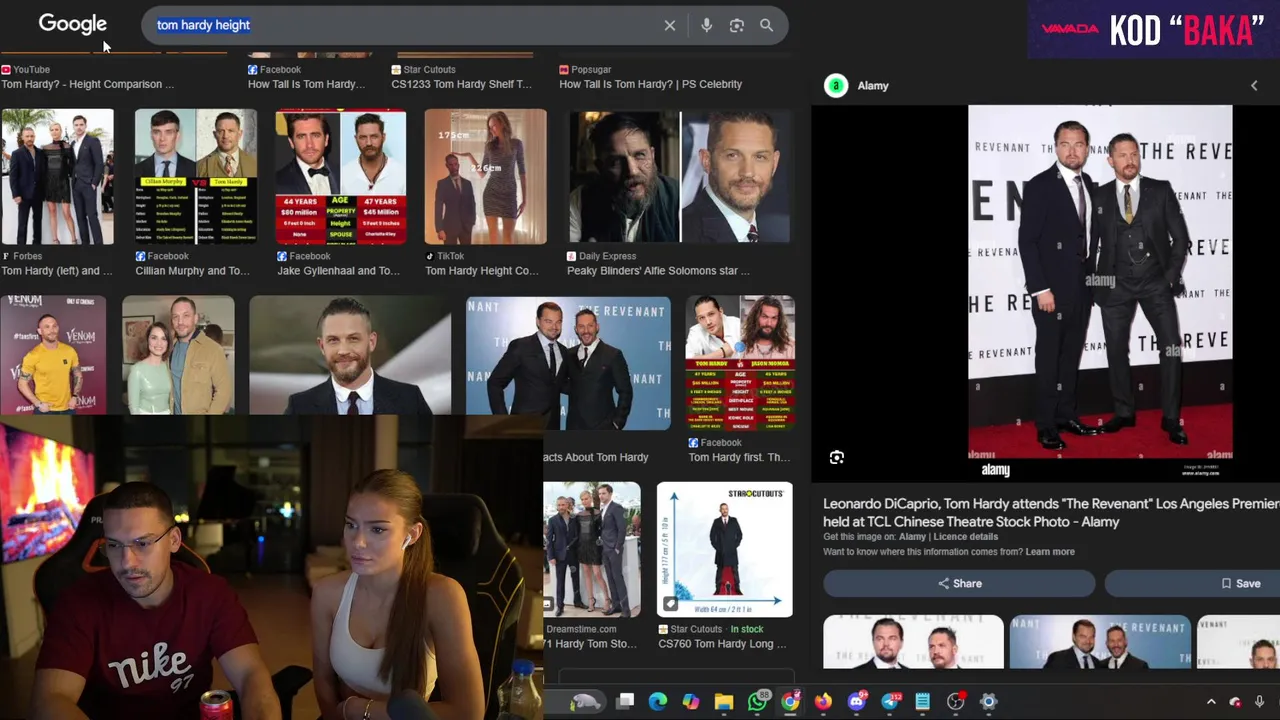Click the magnifying glass search icon
The width and height of the screenshot is (1280, 720).
[x=766, y=25]
